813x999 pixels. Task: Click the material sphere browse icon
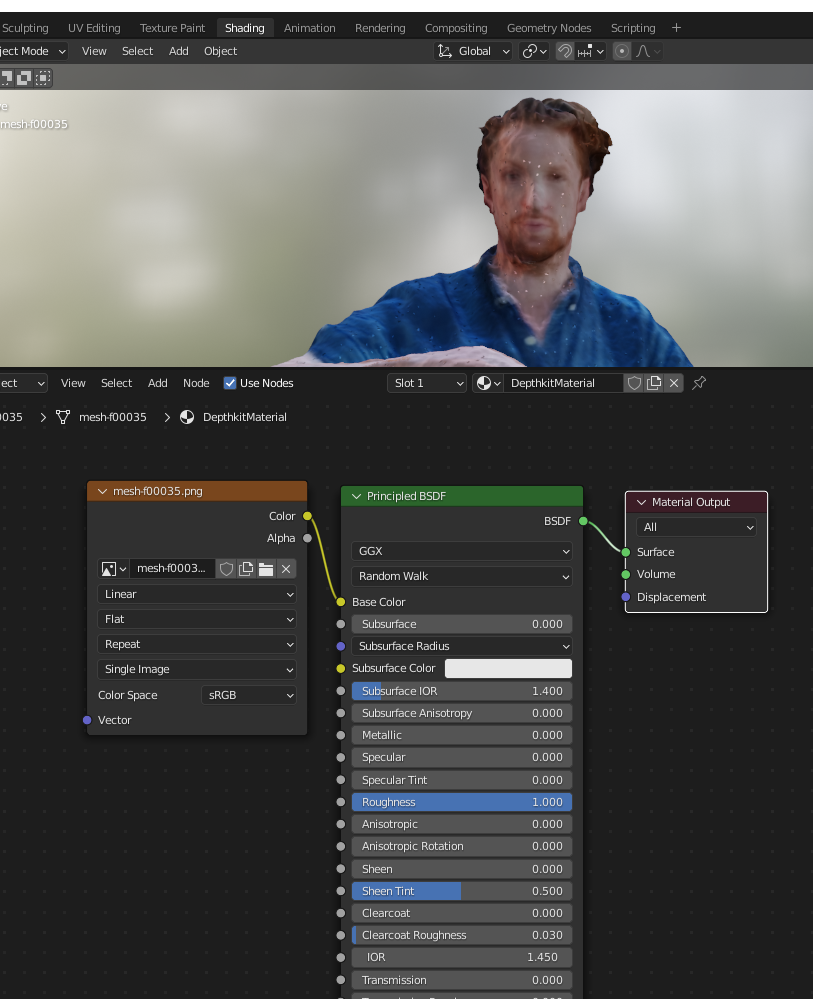pos(487,383)
